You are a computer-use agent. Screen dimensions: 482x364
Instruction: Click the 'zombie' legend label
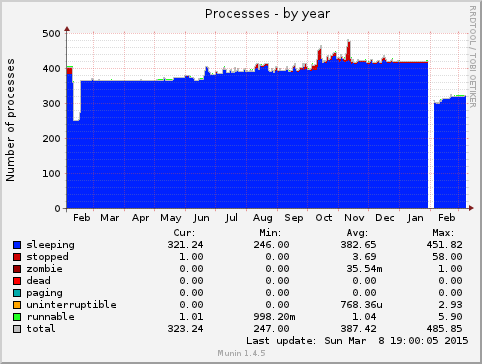[45, 269]
